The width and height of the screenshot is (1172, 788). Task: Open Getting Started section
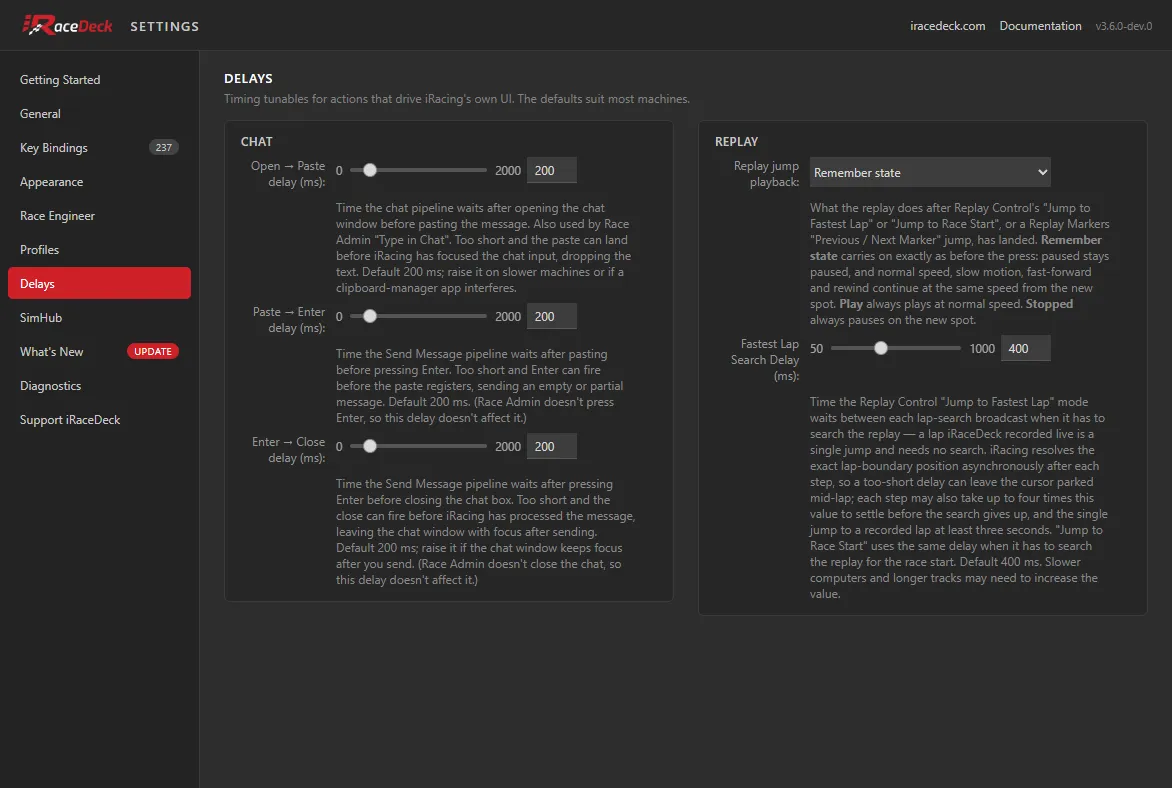click(99, 79)
